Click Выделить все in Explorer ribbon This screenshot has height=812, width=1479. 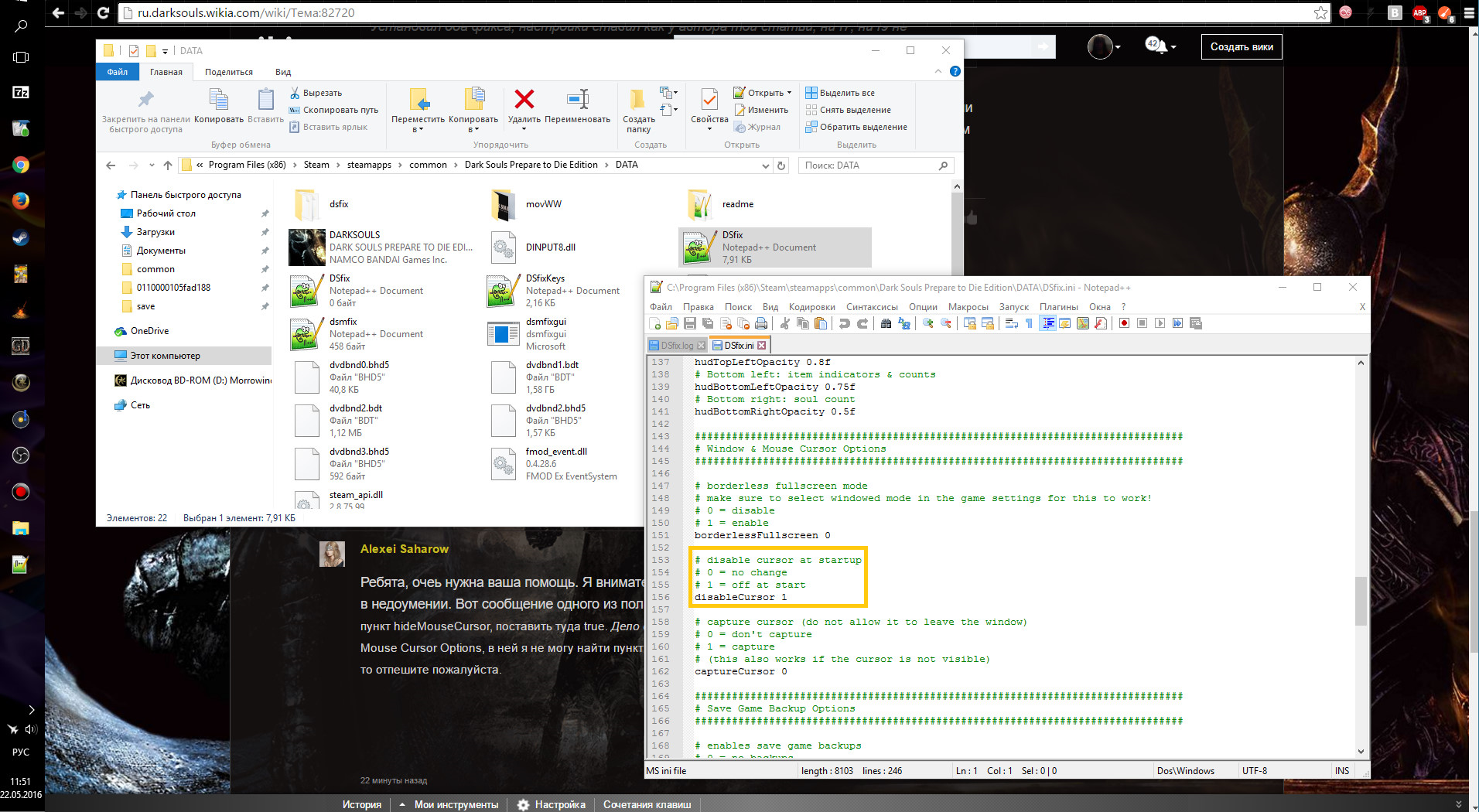[840, 93]
